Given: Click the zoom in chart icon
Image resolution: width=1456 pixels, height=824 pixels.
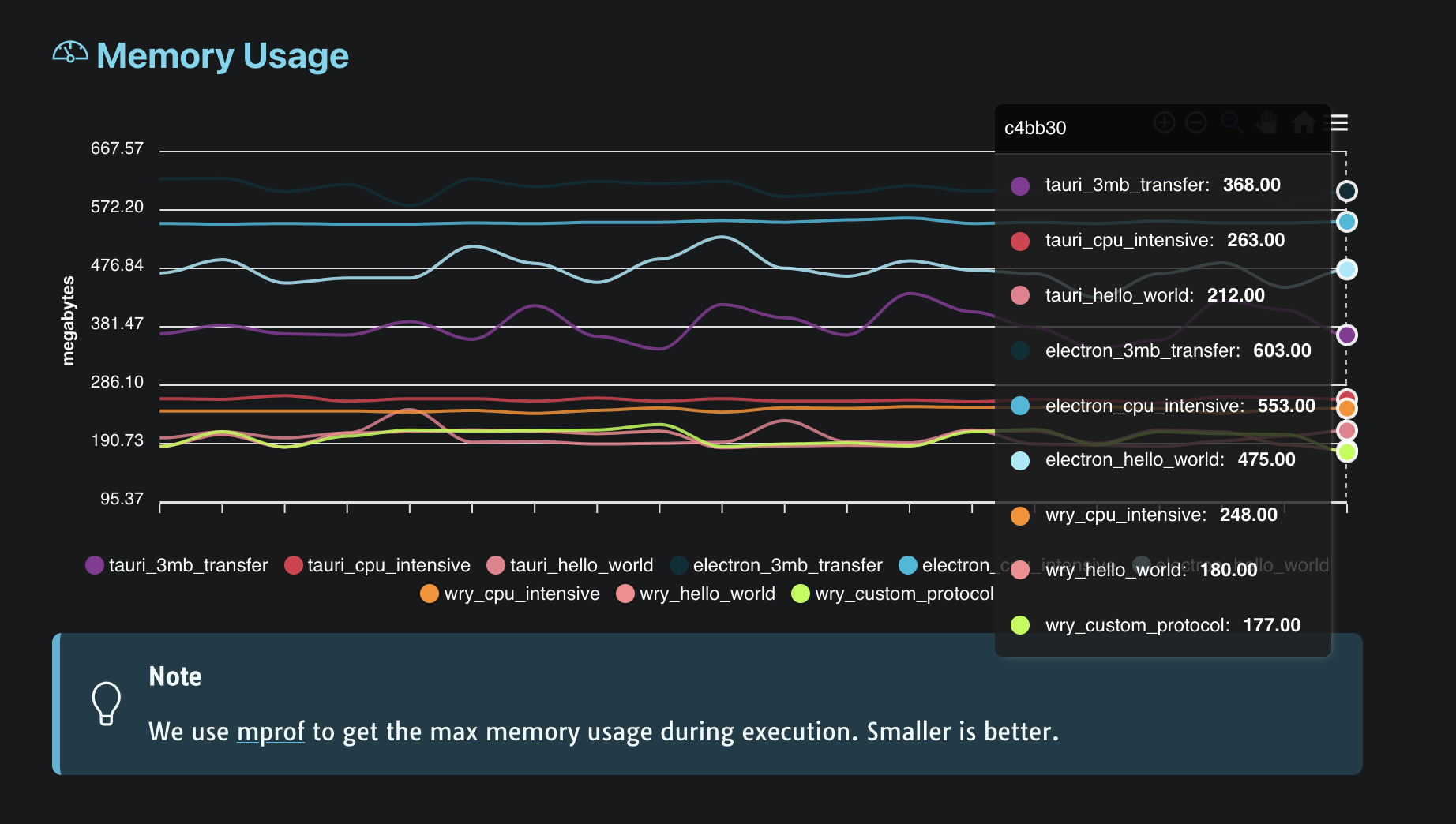Looking at the screenshot, I should pyautogui.click(x=1164, y=122).
